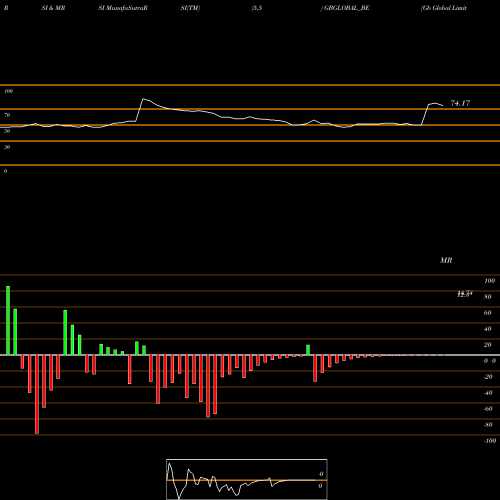The image size is (500, 500).
Task: Click the GBGLOBAL_BE symbol label
Action: (x=347, y=8)
